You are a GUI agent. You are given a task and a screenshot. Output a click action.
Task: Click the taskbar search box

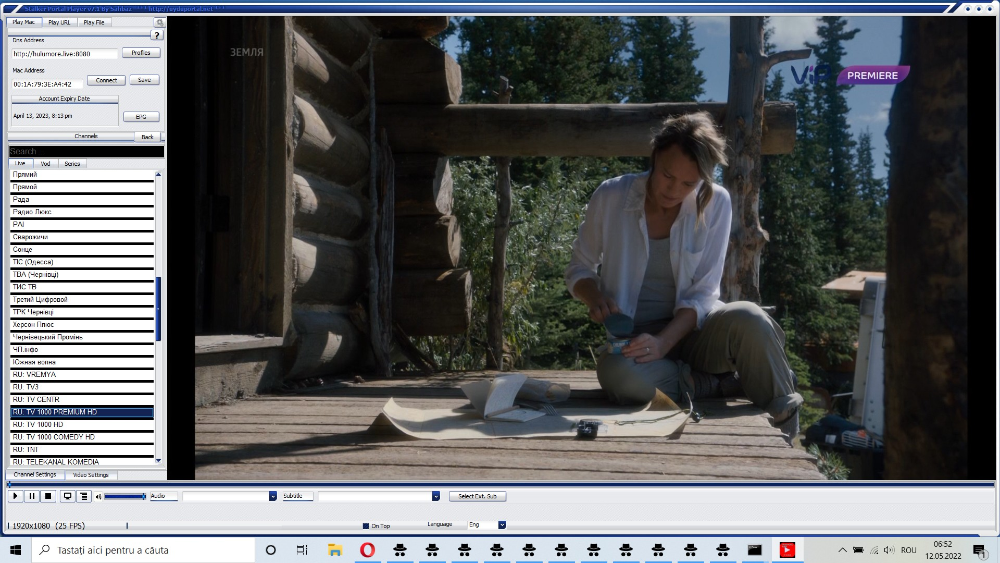pos(143,550)
